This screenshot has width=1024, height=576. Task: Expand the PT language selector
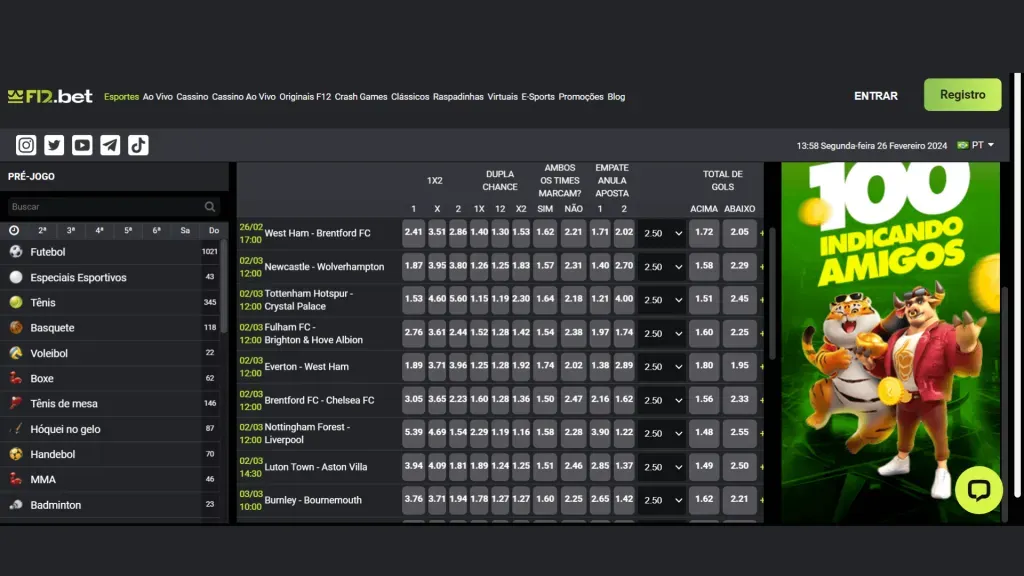[976, 145]
